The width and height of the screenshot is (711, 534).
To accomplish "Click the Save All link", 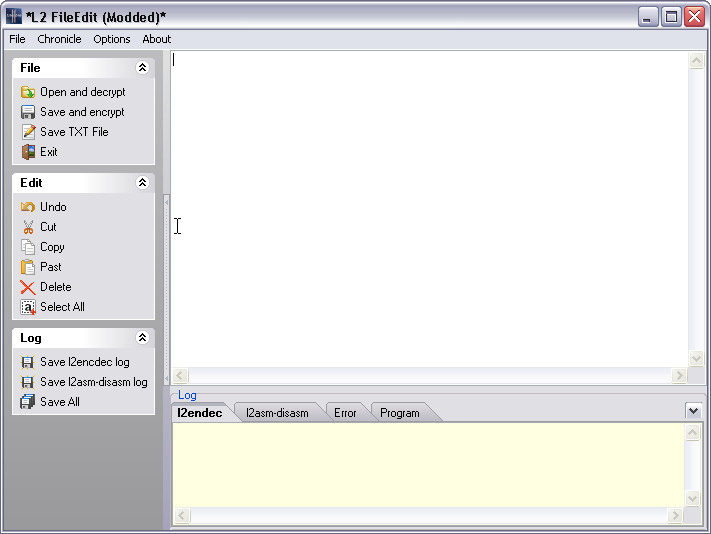I will [x=60, y=402].
